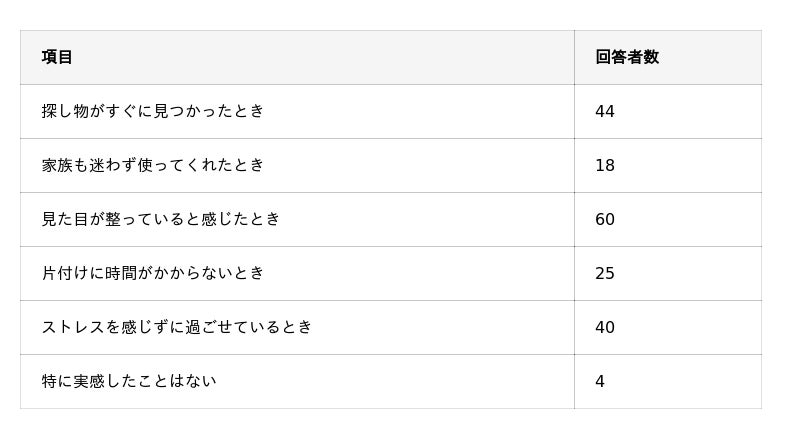Click the value 44 cell
The width and height of the screenshot is (800, 439).
click(604, 111)
